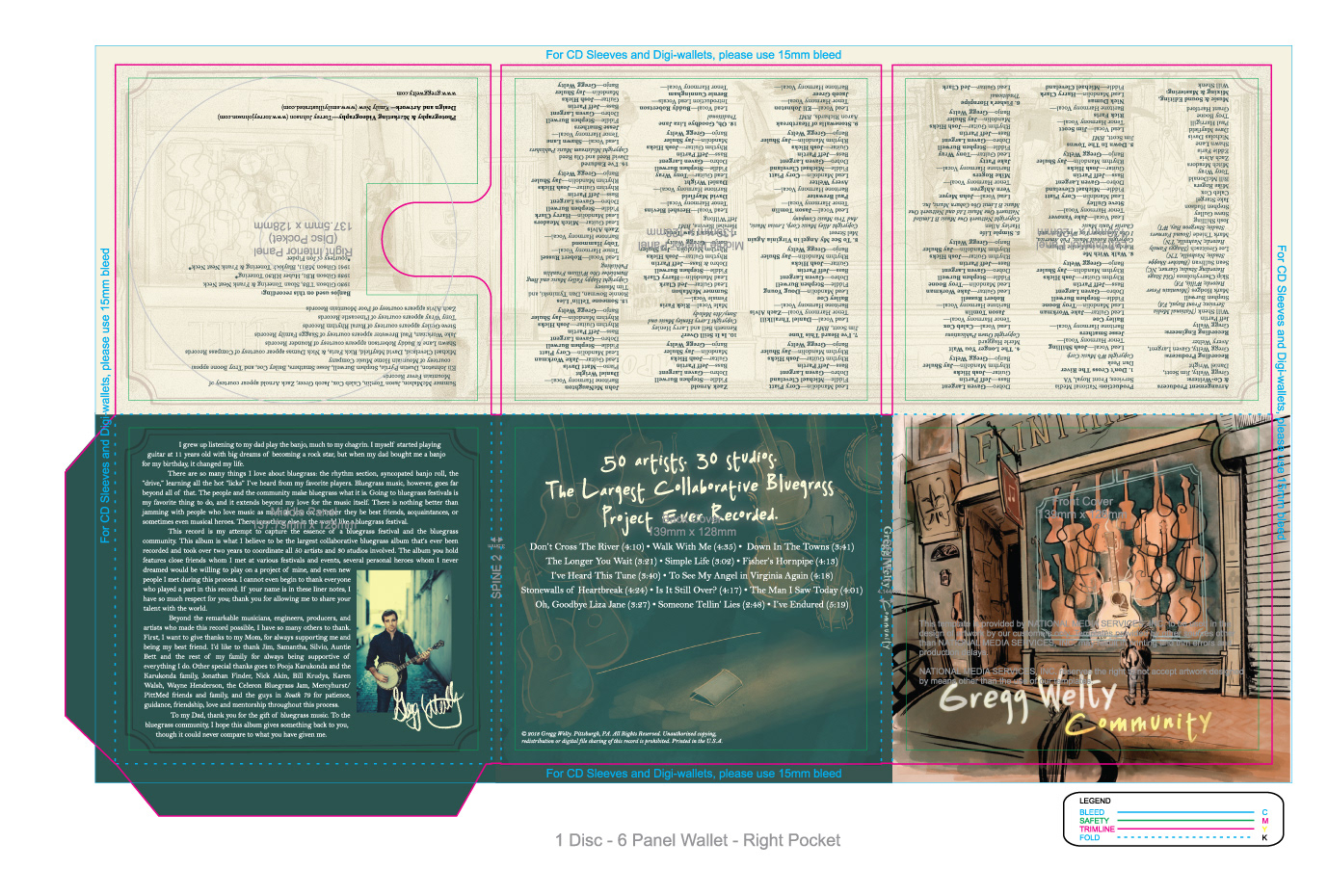The width and height of the screenshot is (1328, 896).
Task: Click the cyan 'C' letter in the legend
Action: [x=1265, y=813]
